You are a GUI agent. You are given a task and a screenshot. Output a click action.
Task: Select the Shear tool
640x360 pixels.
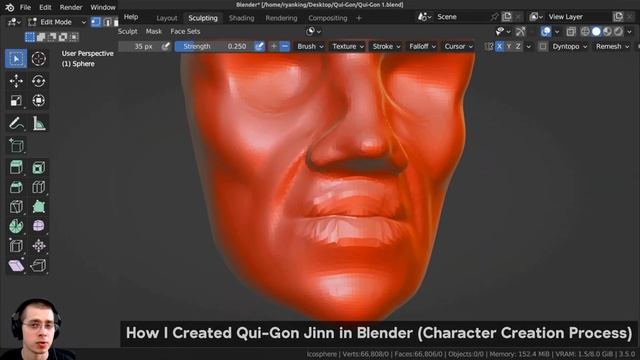[x=16, y=265]
